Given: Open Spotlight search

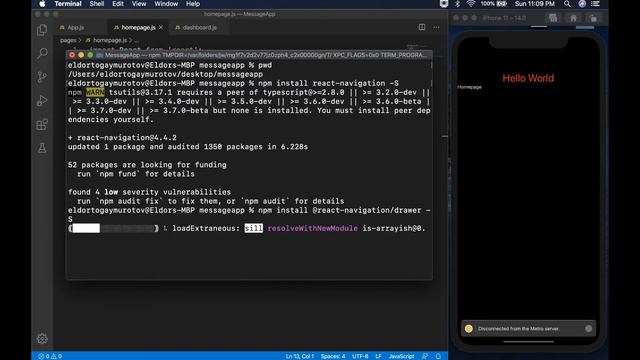Looking at the screenshot, I should [567, 4].
